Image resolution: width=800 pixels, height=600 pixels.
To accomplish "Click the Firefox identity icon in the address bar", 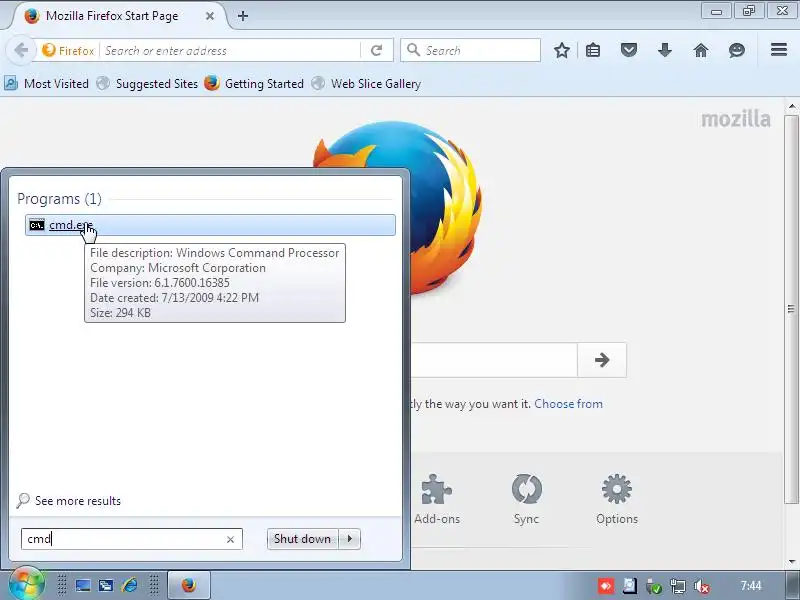I will (x=68, y=51).
